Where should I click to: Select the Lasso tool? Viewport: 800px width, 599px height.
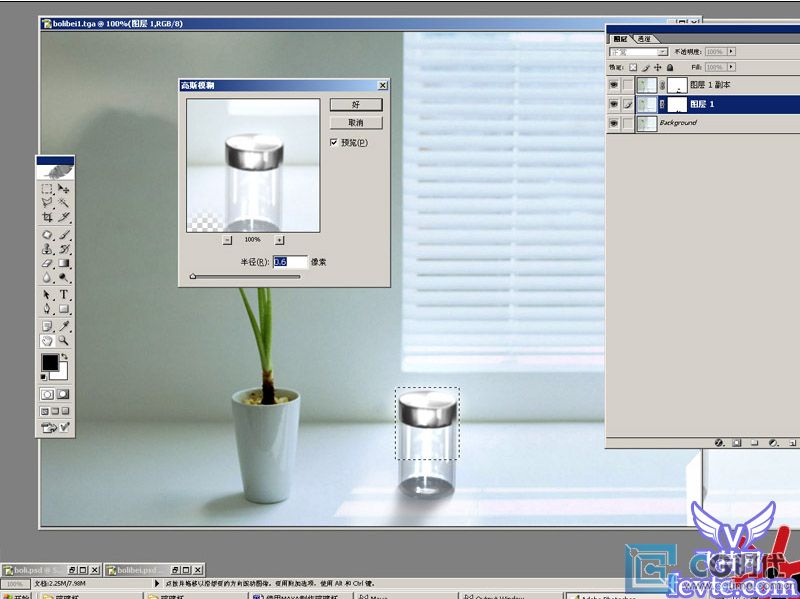(x=47, y=203)
